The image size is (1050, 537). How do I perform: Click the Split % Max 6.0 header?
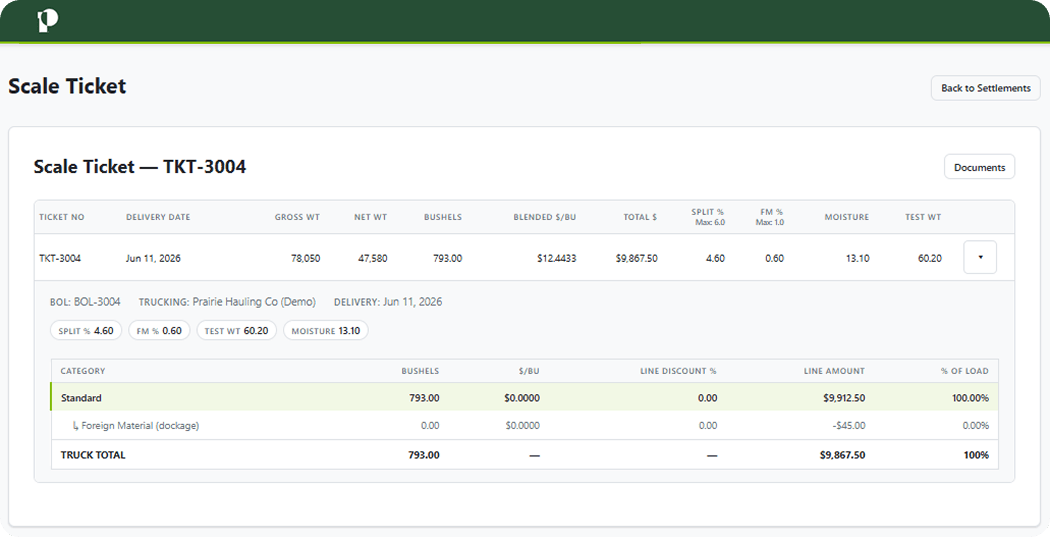[708, 217]
